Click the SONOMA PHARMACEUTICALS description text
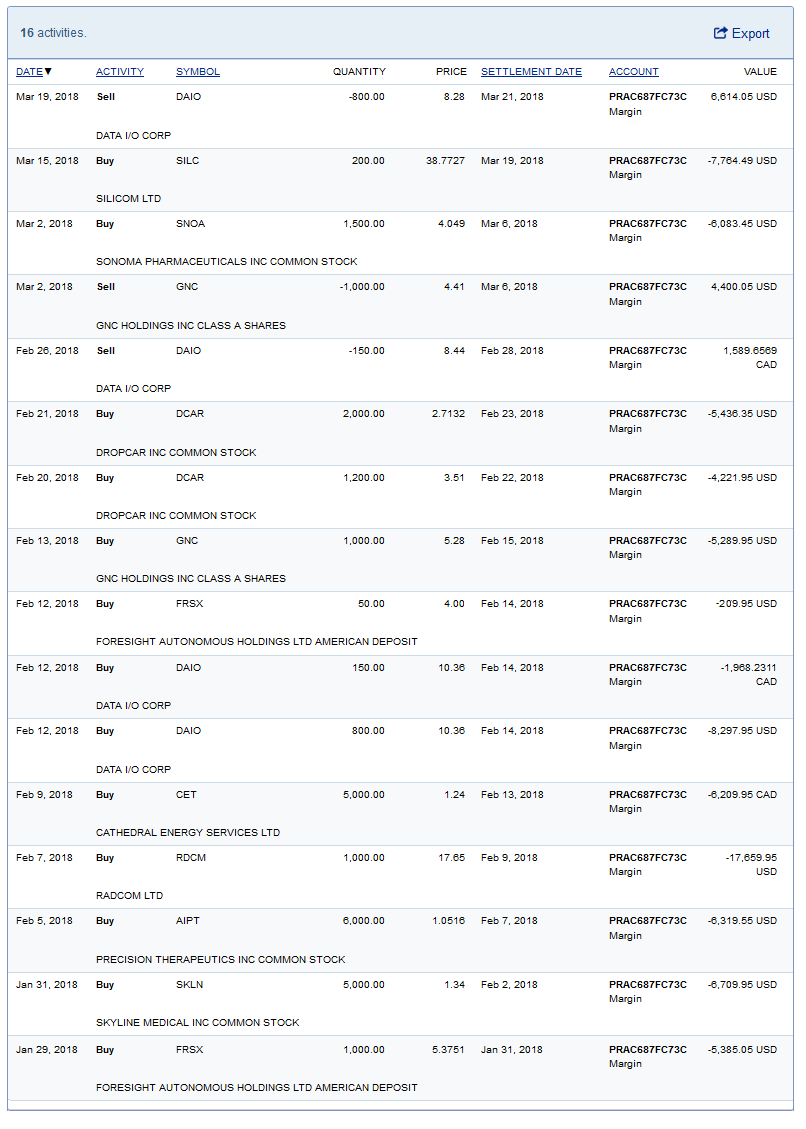The width and height of the screenshot is (806, 1129). [x=226, y=262]
